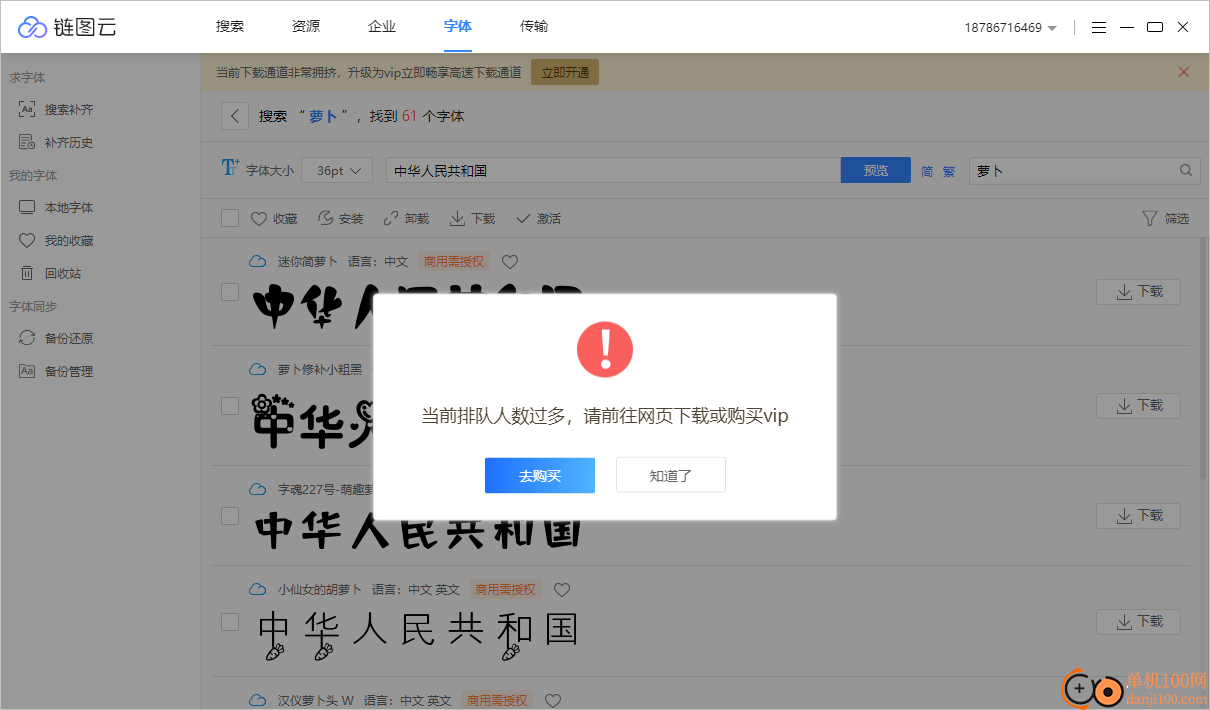
Task: Click the 卸载 uninstall toolbar icon
Action: click(405, 218)
